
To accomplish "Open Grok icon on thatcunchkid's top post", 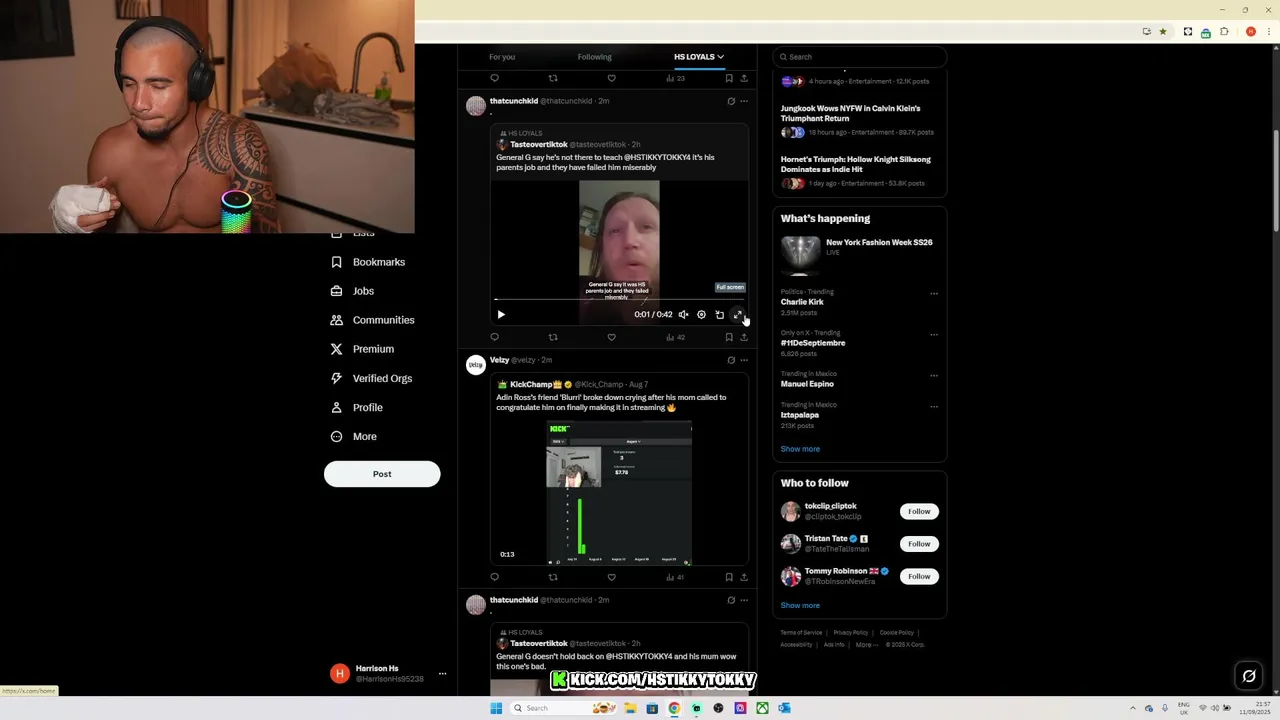I will (731, 101).
